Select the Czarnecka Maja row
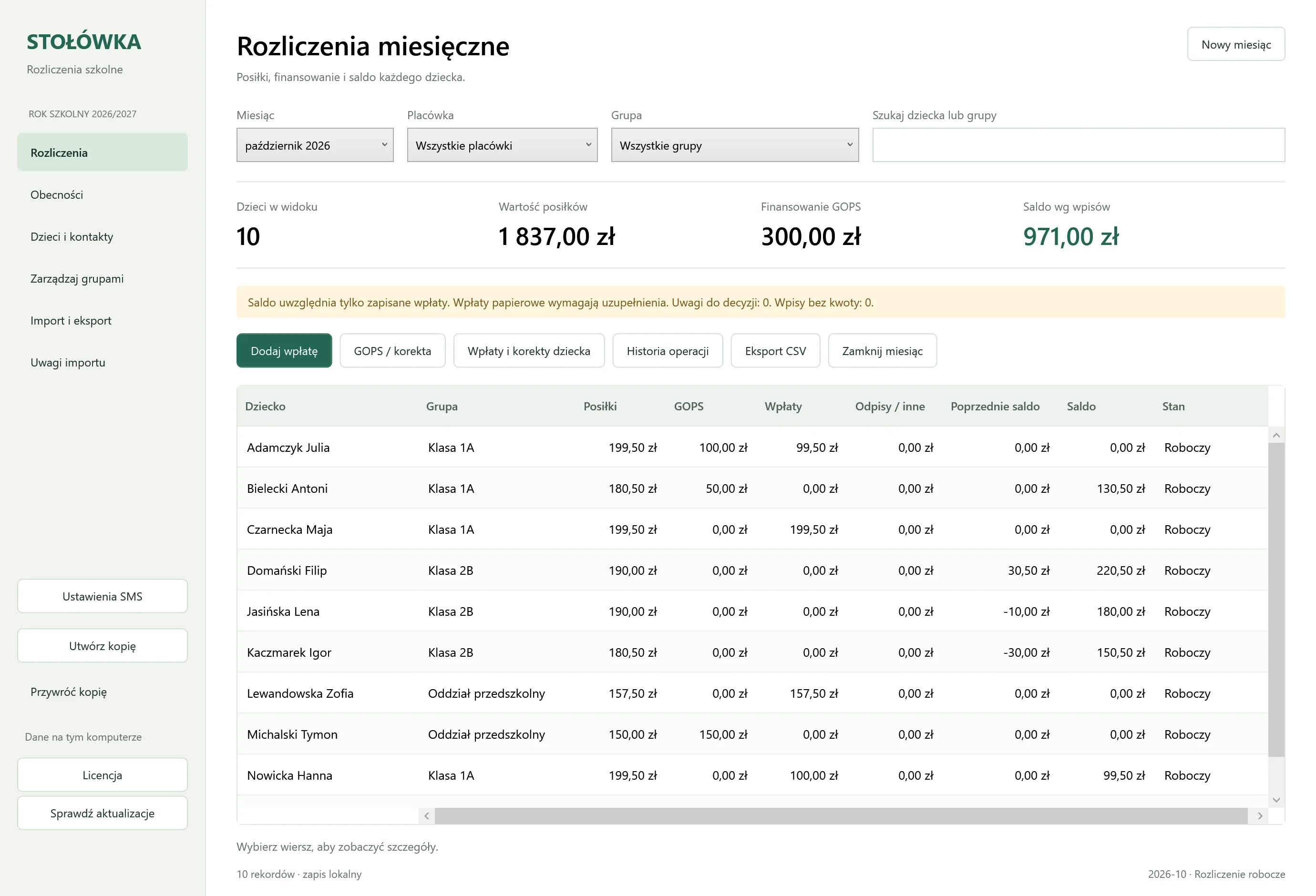The height and width of the screenshot is (896, 1316). pyautogui.click(x=752, y=529)
